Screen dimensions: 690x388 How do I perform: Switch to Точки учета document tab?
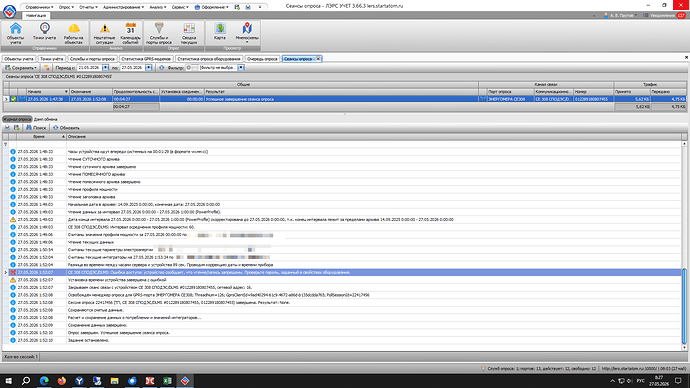point(51,59)
